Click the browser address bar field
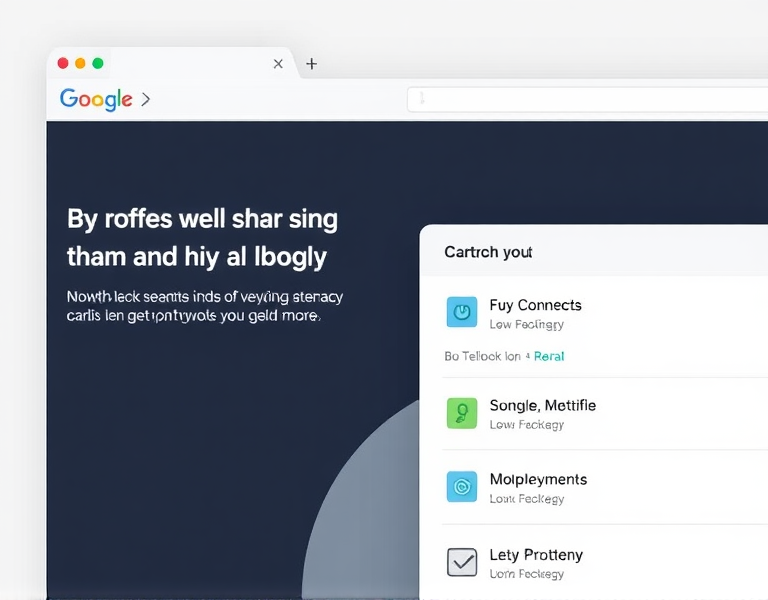 point(587,99)
